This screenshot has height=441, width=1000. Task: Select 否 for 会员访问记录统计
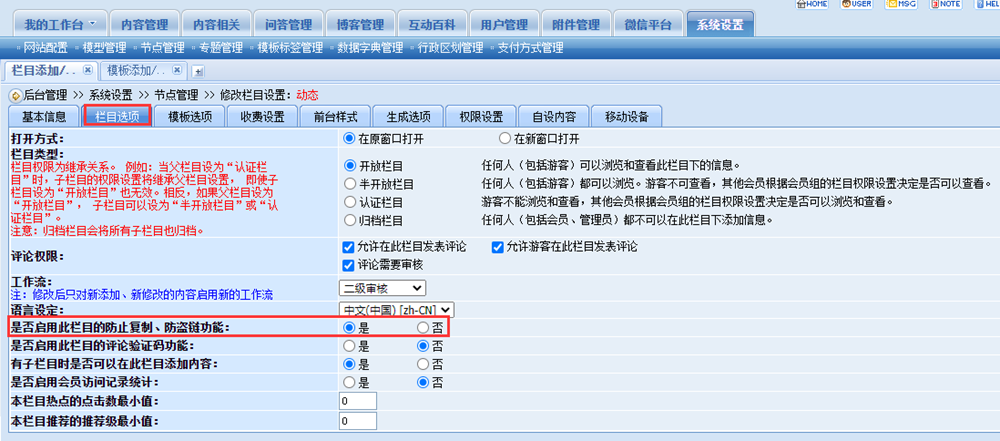click(423, 382)
